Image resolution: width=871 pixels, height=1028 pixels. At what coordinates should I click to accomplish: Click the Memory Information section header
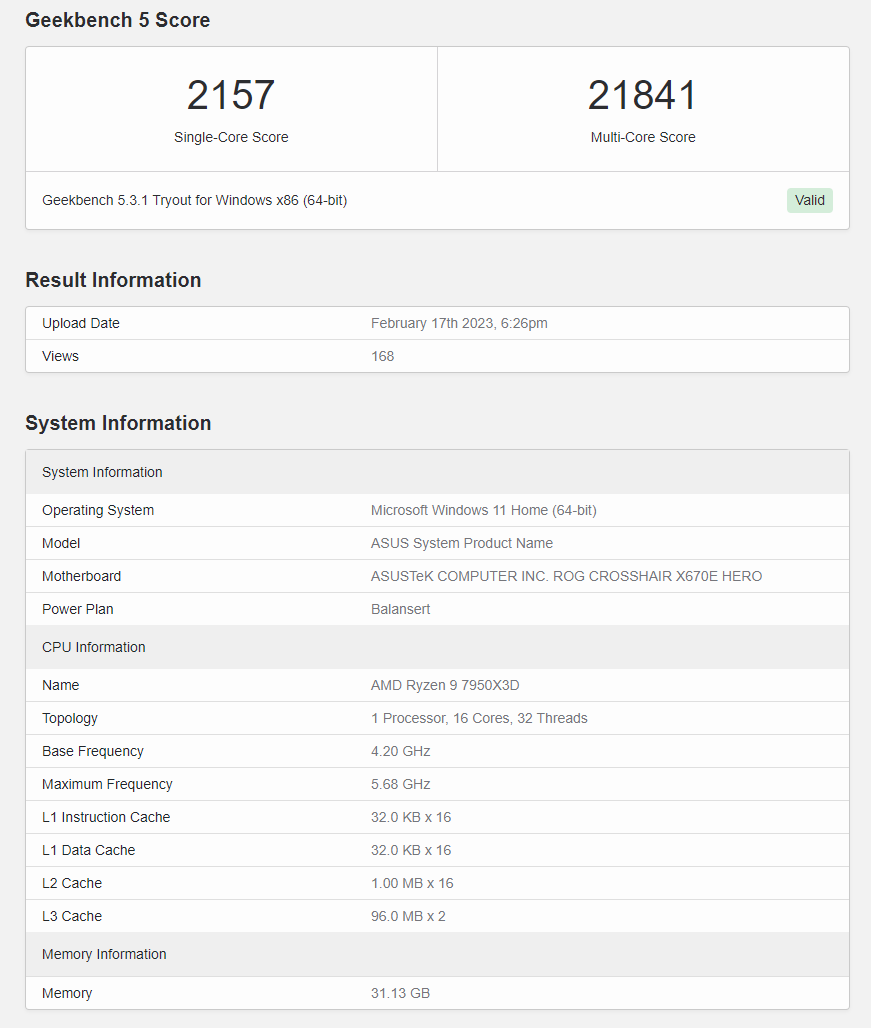pos(104,954)
